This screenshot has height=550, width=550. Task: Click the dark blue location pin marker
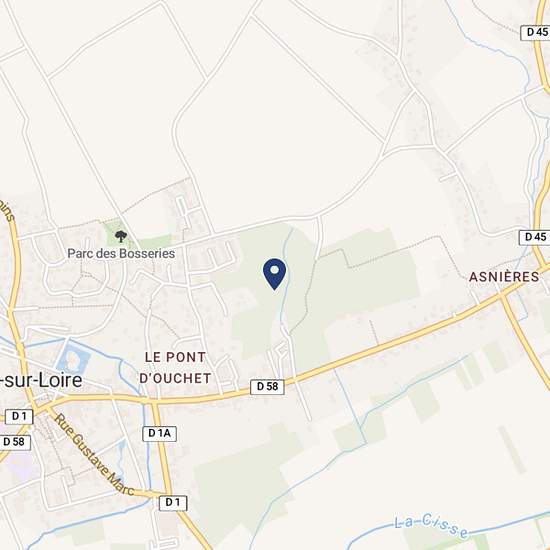[274, 274]
